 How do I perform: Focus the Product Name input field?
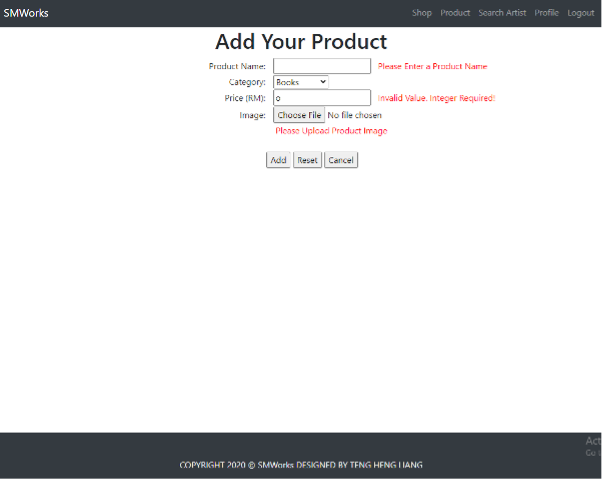322,66
